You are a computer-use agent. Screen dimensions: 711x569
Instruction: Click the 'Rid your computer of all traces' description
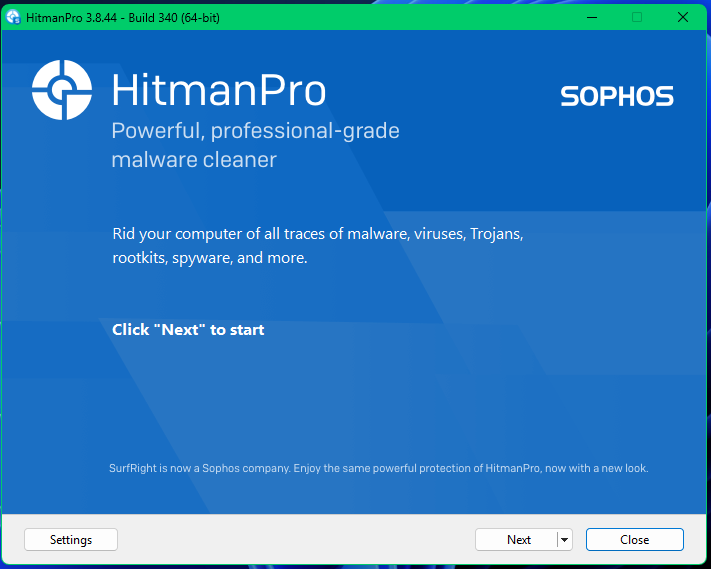pos(318,246)
